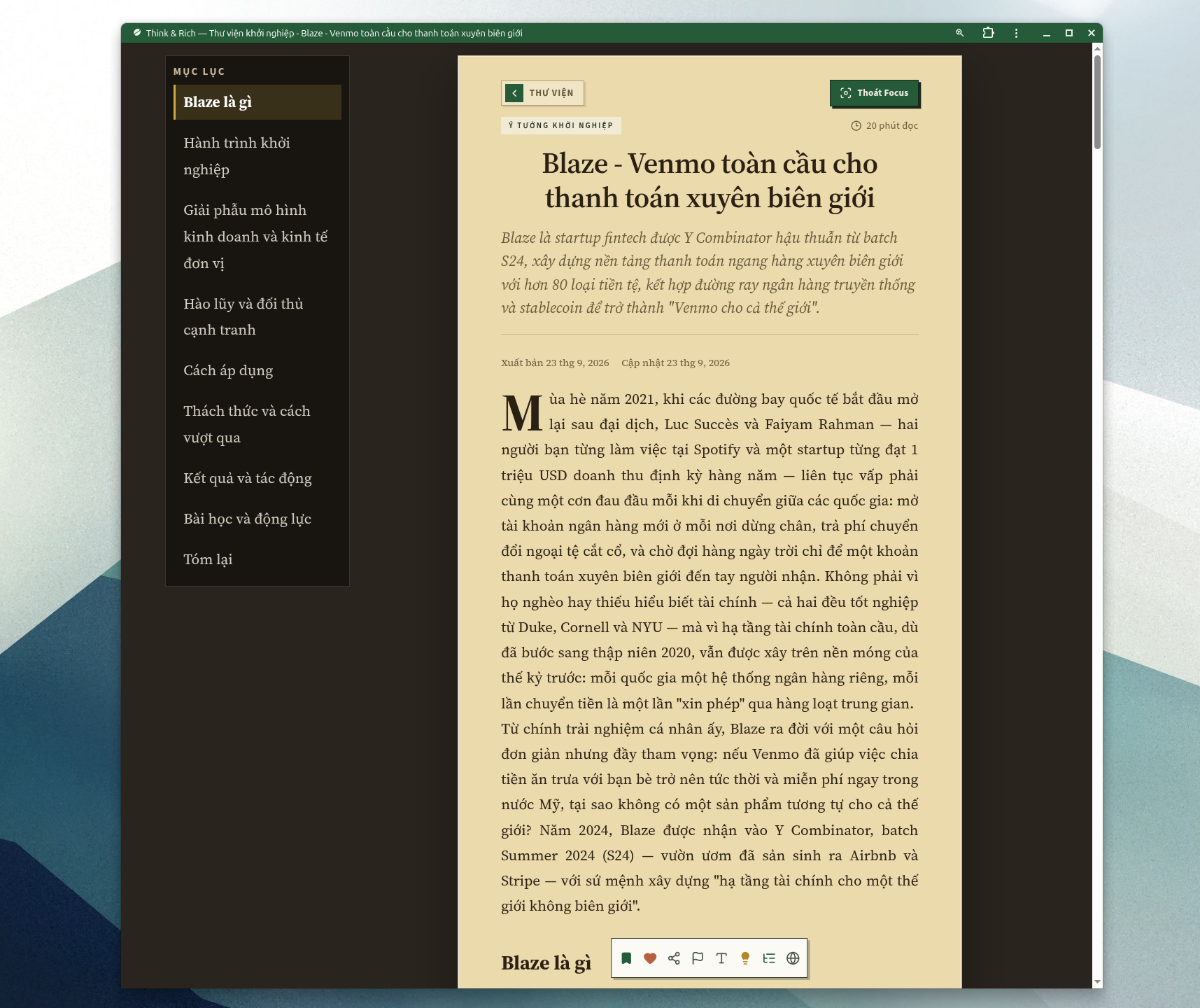Open the three-dot app menu
This screenshot has height=1008, width=1200.
1016,33
